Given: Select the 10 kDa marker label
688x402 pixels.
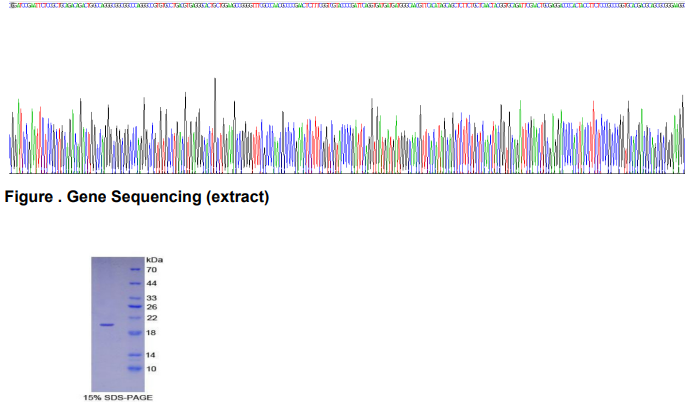Looking at the screenshot, I should click(x=151, y=369).
